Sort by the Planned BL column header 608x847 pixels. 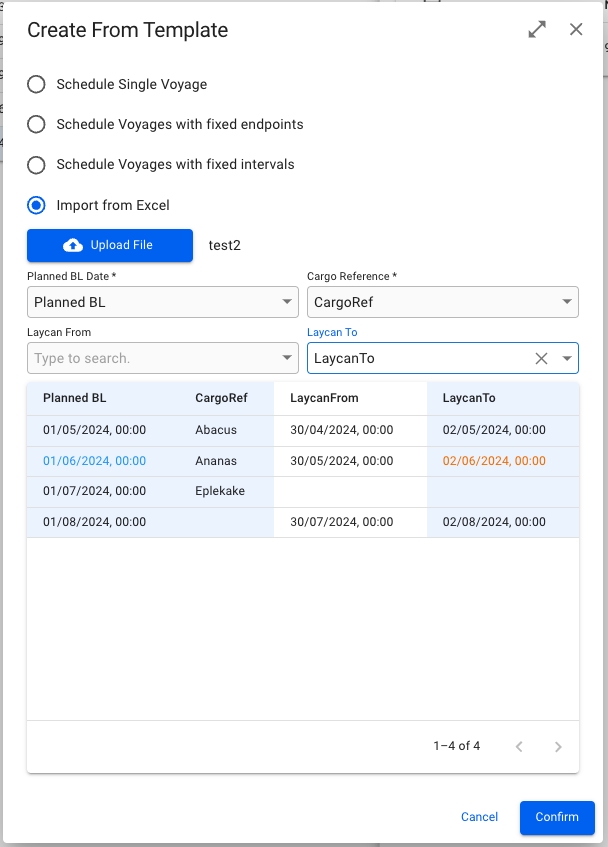tap(75, 398)
